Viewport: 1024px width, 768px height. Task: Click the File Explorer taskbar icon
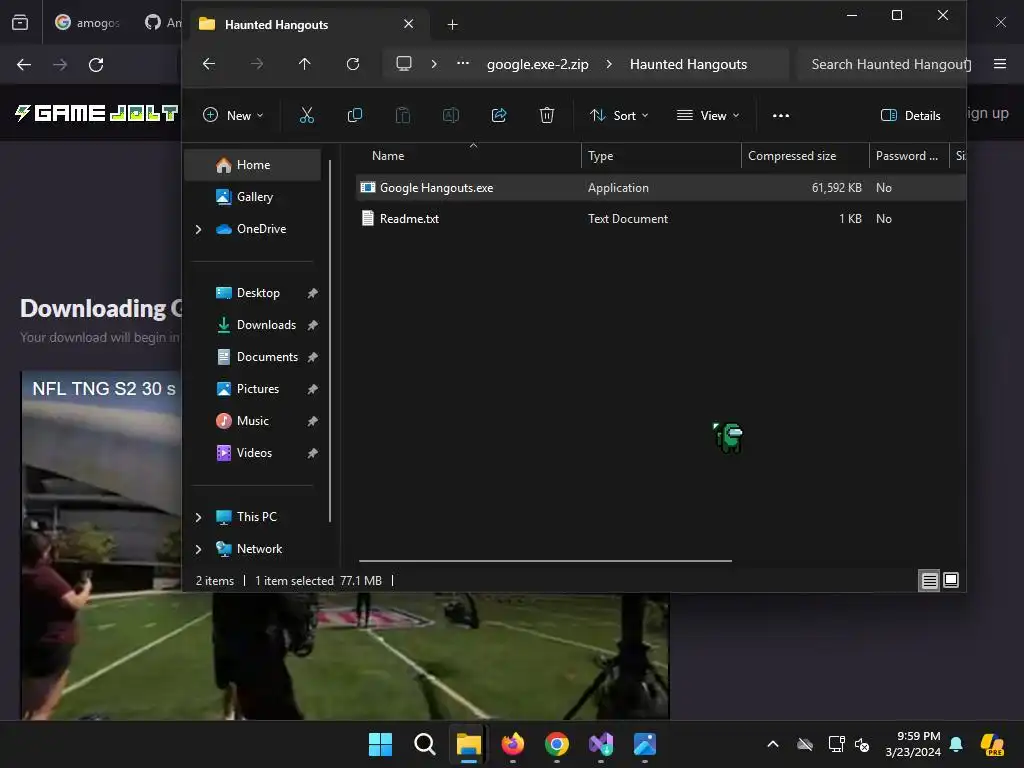(469, 744)
